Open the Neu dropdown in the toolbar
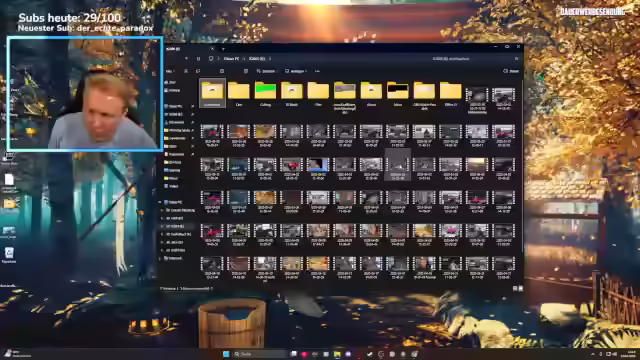This screenshot has height=360, width=640. coord(169,71)
